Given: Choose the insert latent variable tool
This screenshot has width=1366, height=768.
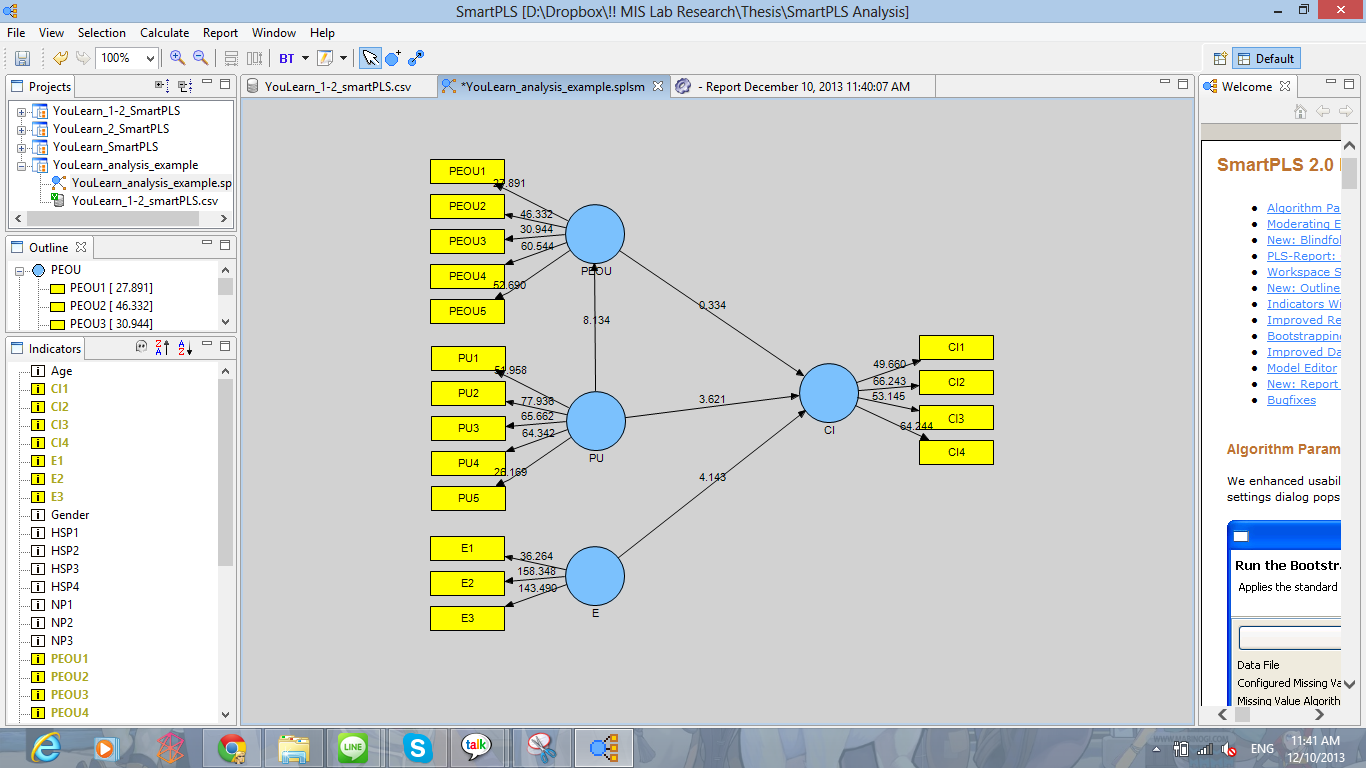Looking at the screenshot, I should click(x=393, y=57).
